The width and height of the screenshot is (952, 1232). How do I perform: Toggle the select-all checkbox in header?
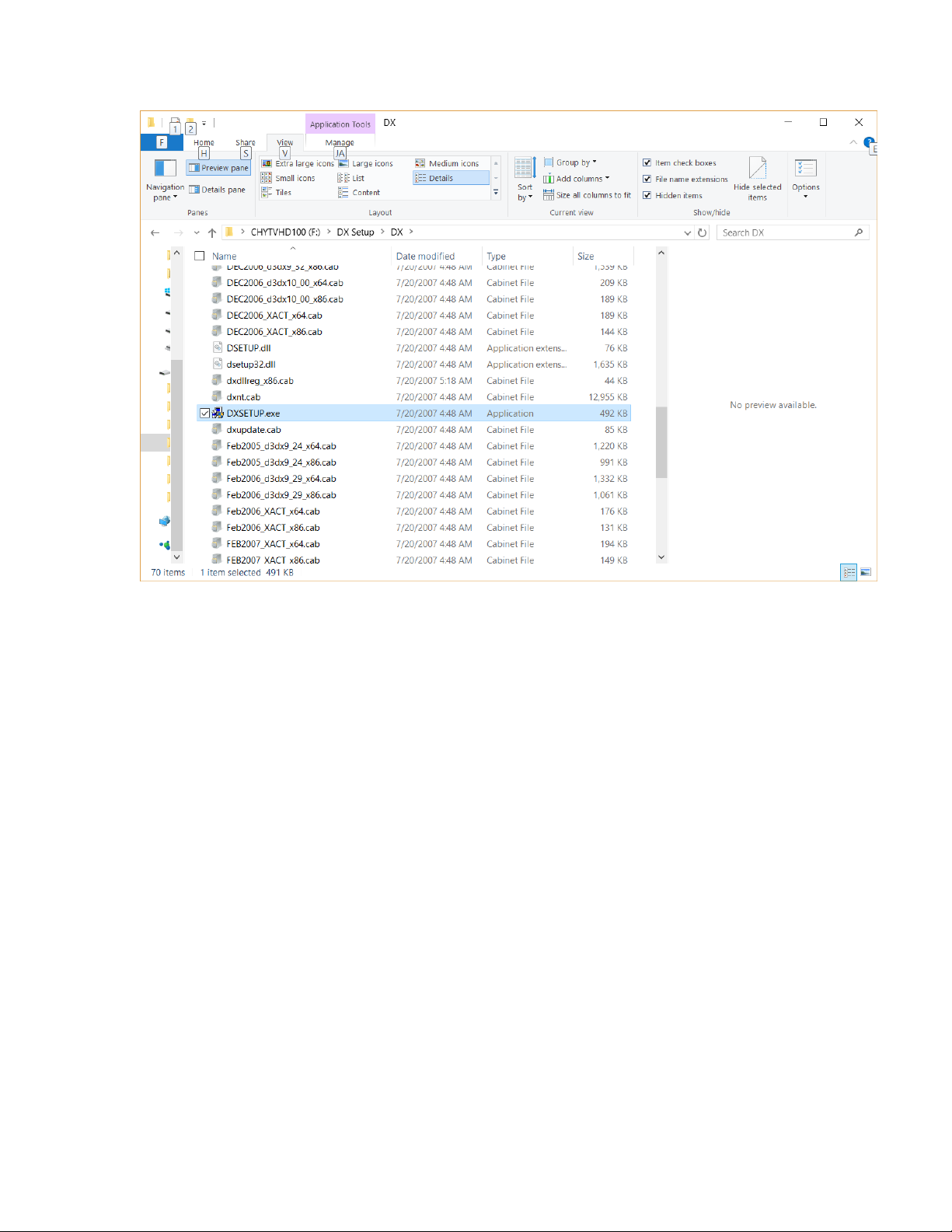[200, 256]
